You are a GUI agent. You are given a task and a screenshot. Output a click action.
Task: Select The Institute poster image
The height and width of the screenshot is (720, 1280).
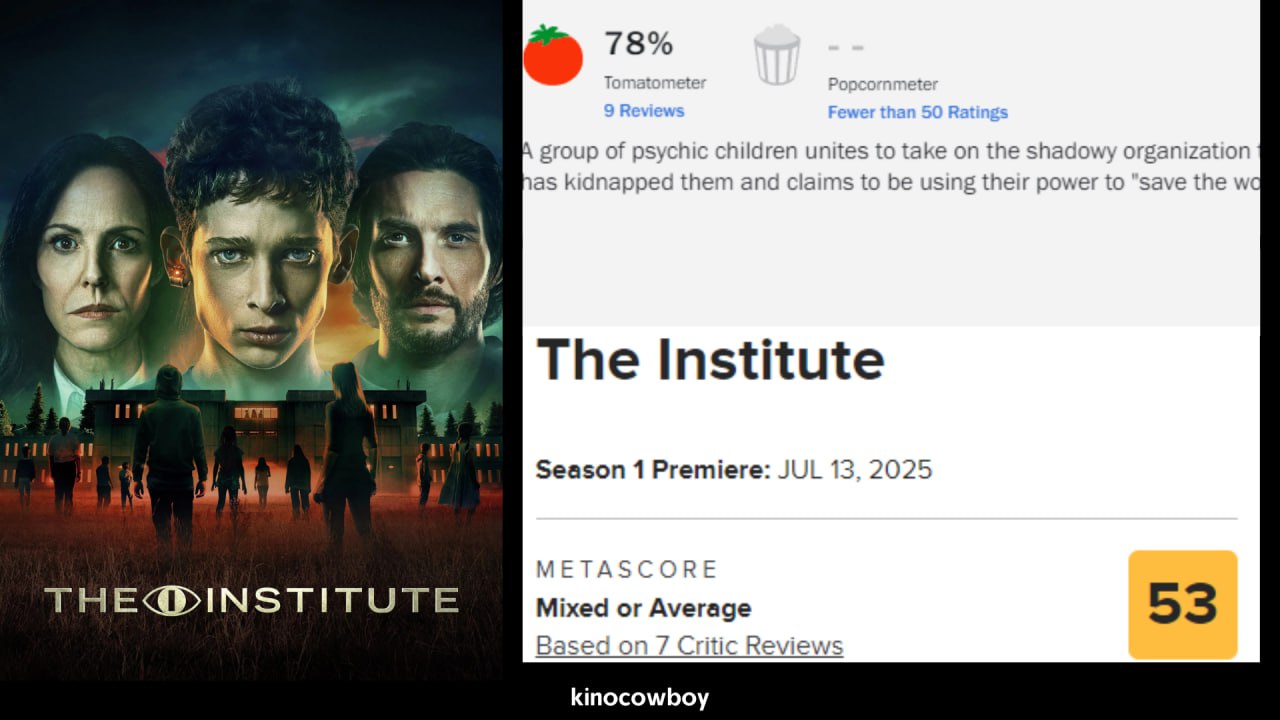(x=251, y=340)
